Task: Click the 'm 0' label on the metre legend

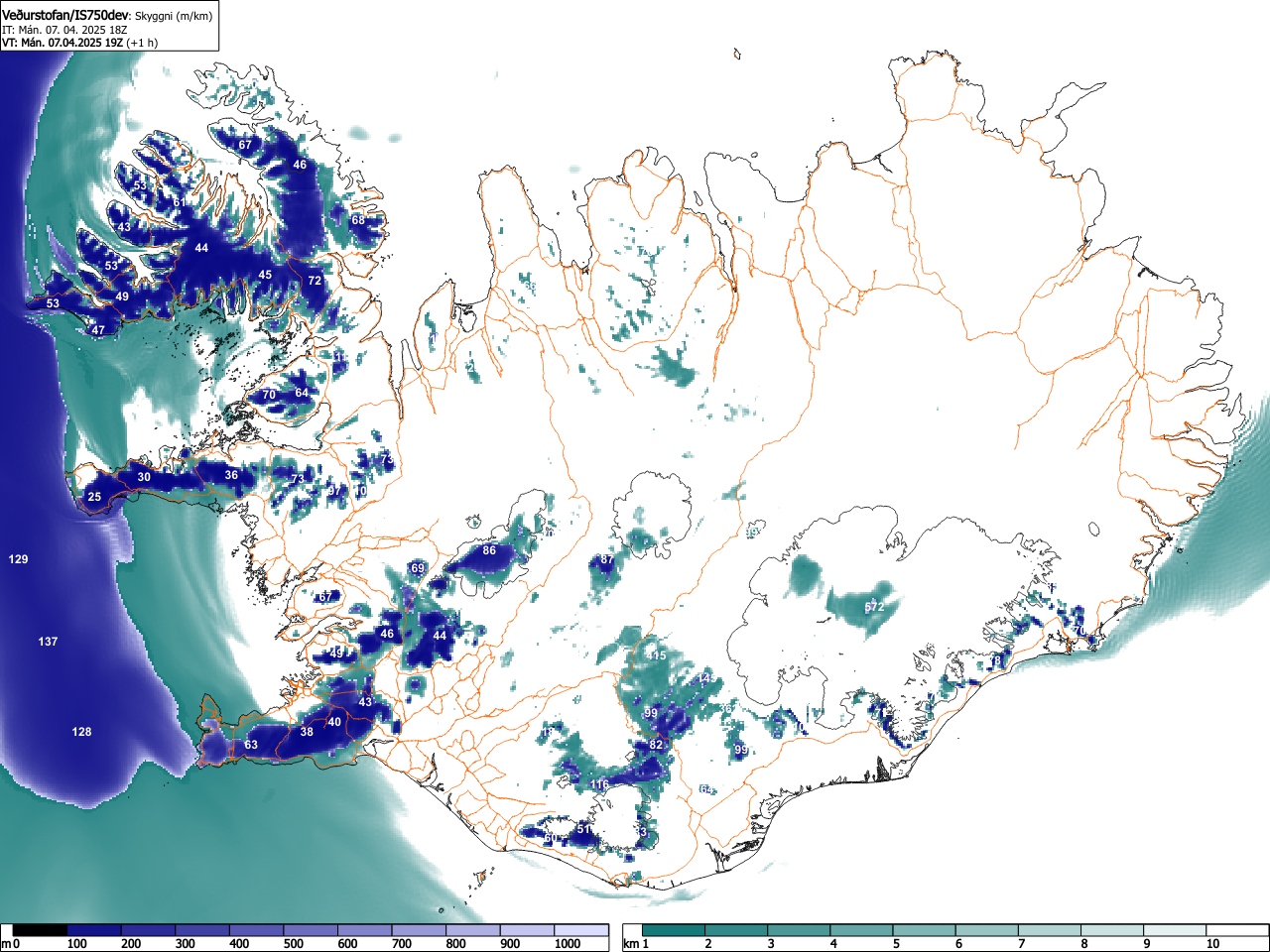Action: click(x=11, y=944)
